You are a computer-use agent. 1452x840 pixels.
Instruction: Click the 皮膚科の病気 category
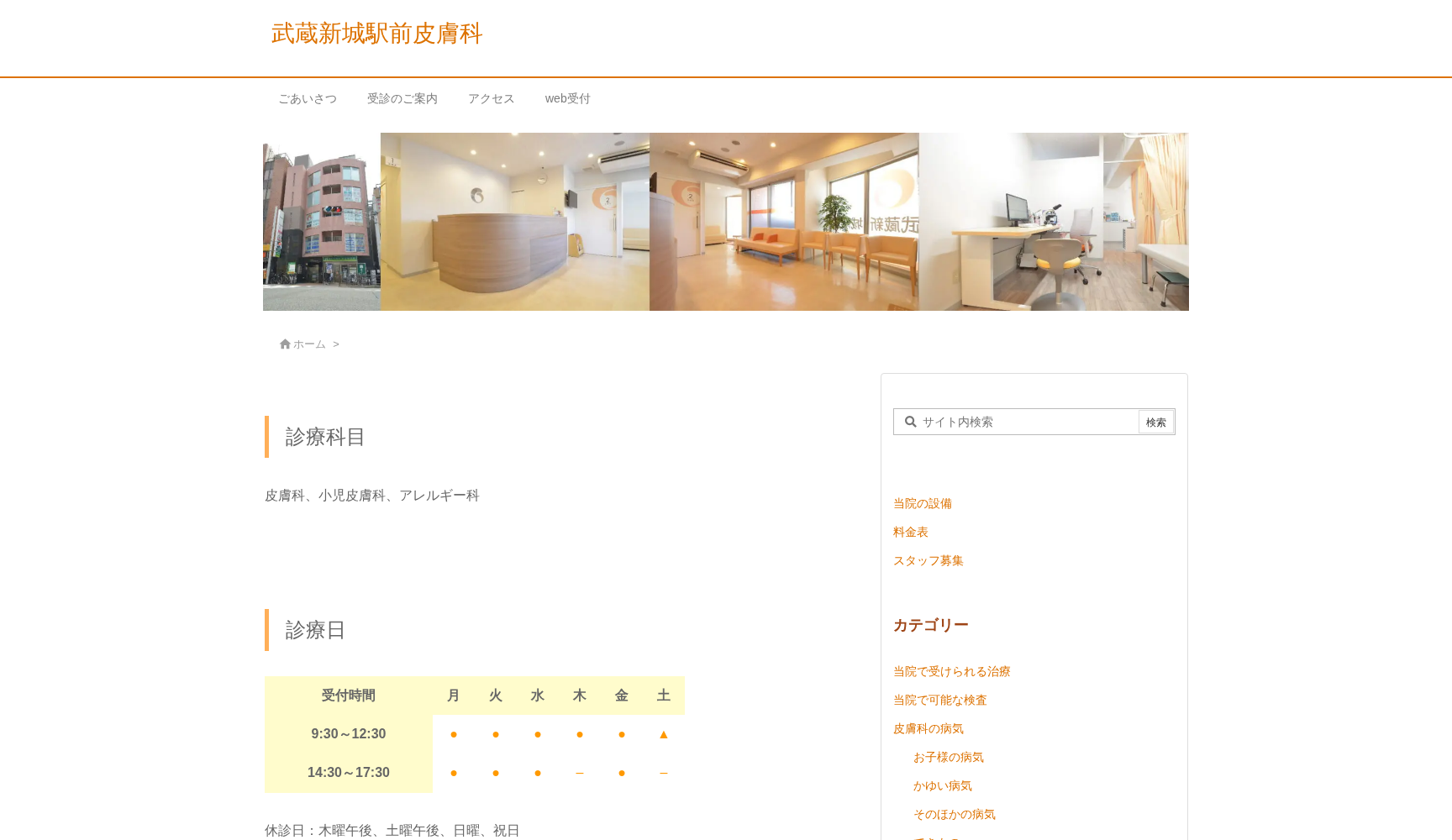929,728
